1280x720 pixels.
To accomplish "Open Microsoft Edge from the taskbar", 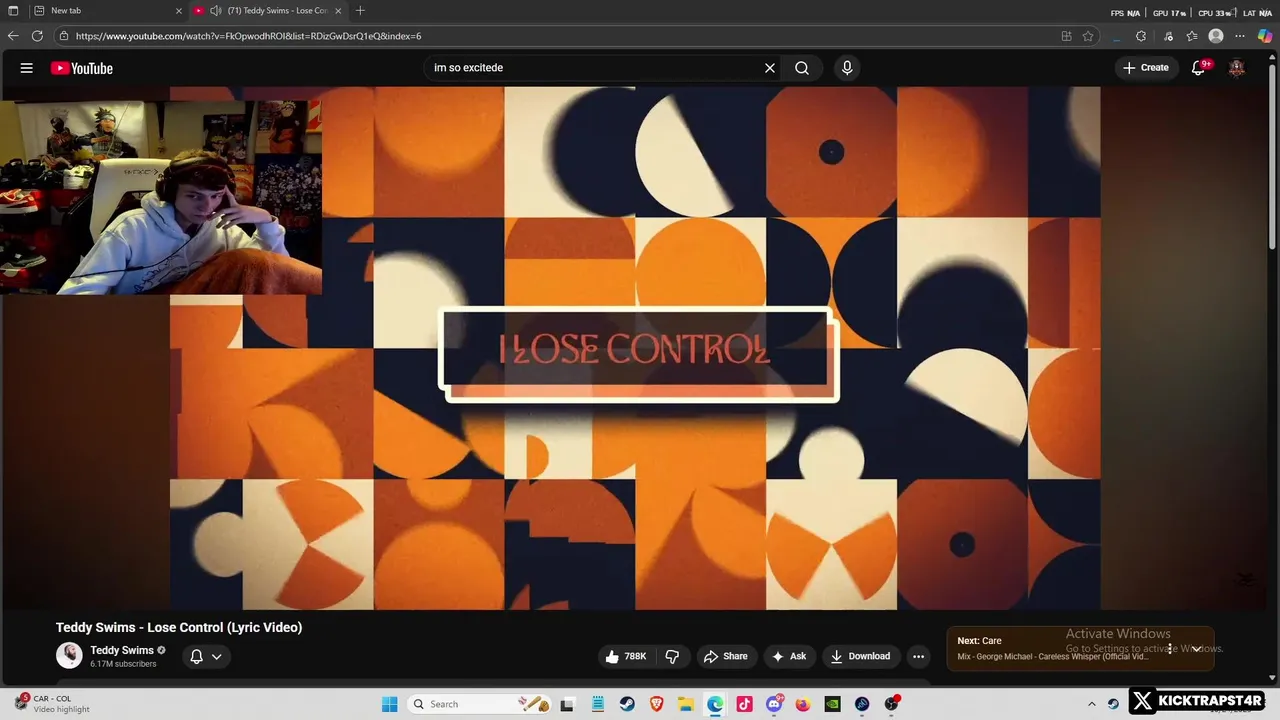I will (x=715, y=704).
